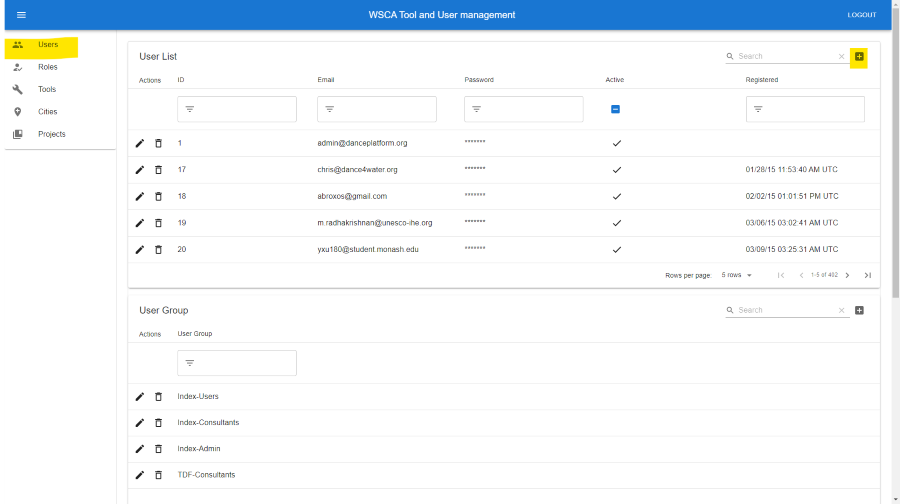
Task: Jump to last page of users
Action: point(867,275)
